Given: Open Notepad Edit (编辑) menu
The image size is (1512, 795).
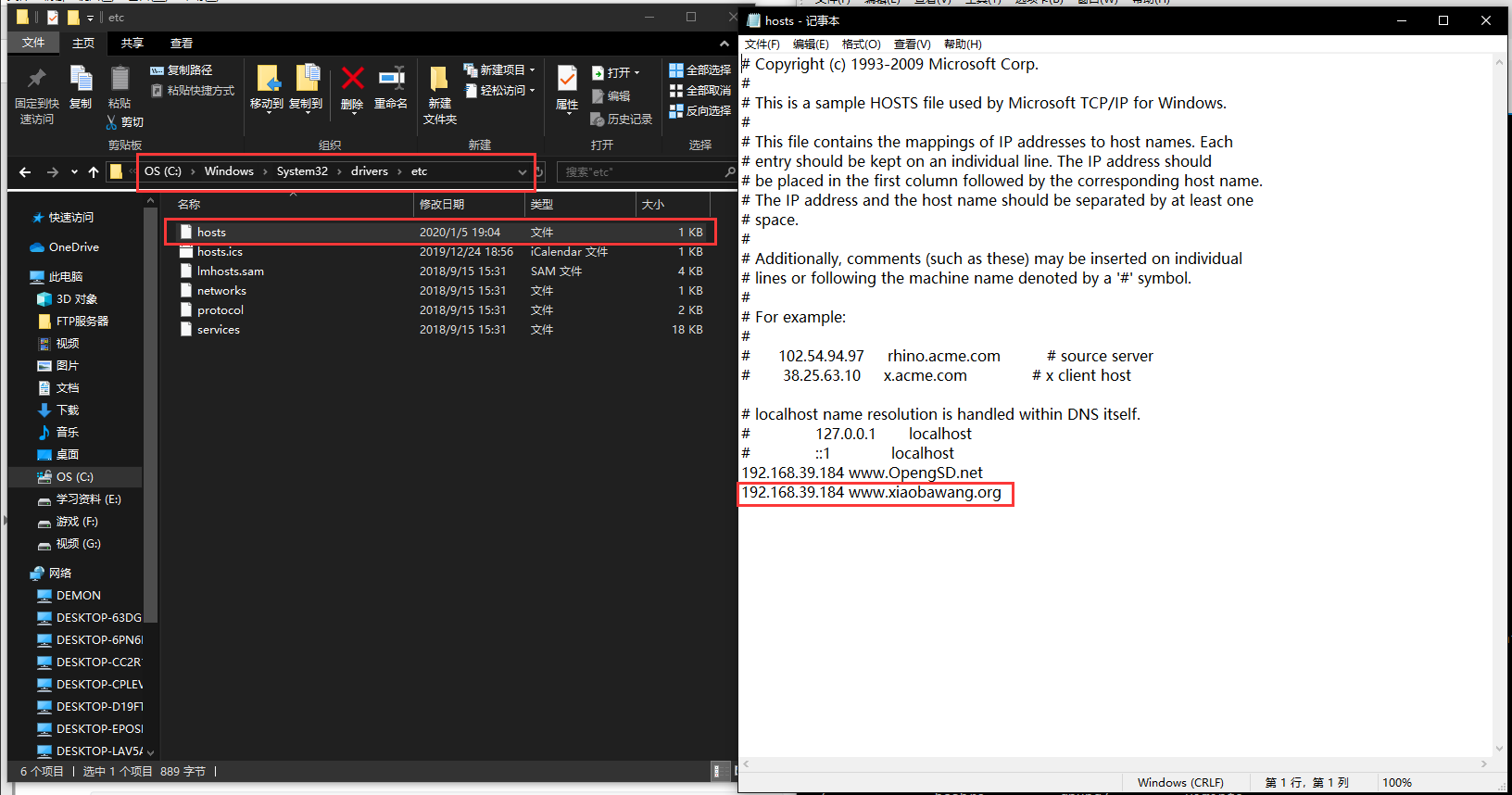Looking at the screenshot, I should point(811,44).
